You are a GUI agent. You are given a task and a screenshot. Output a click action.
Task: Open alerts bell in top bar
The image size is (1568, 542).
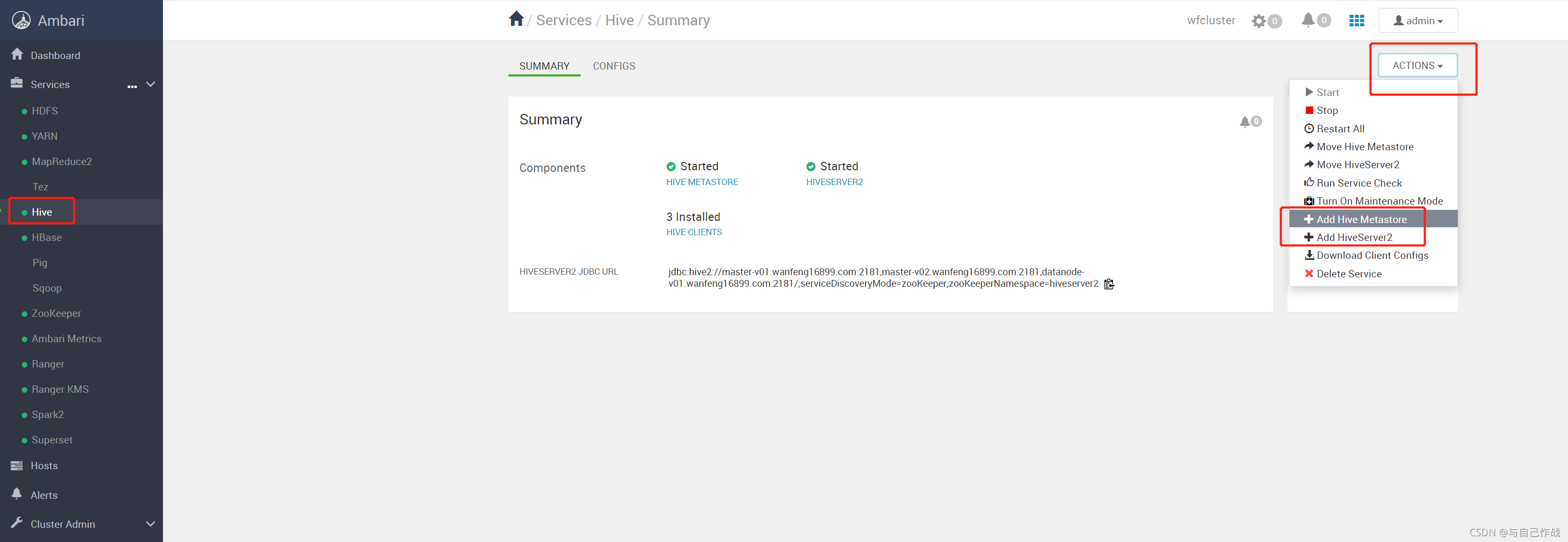coord(1307,20)
